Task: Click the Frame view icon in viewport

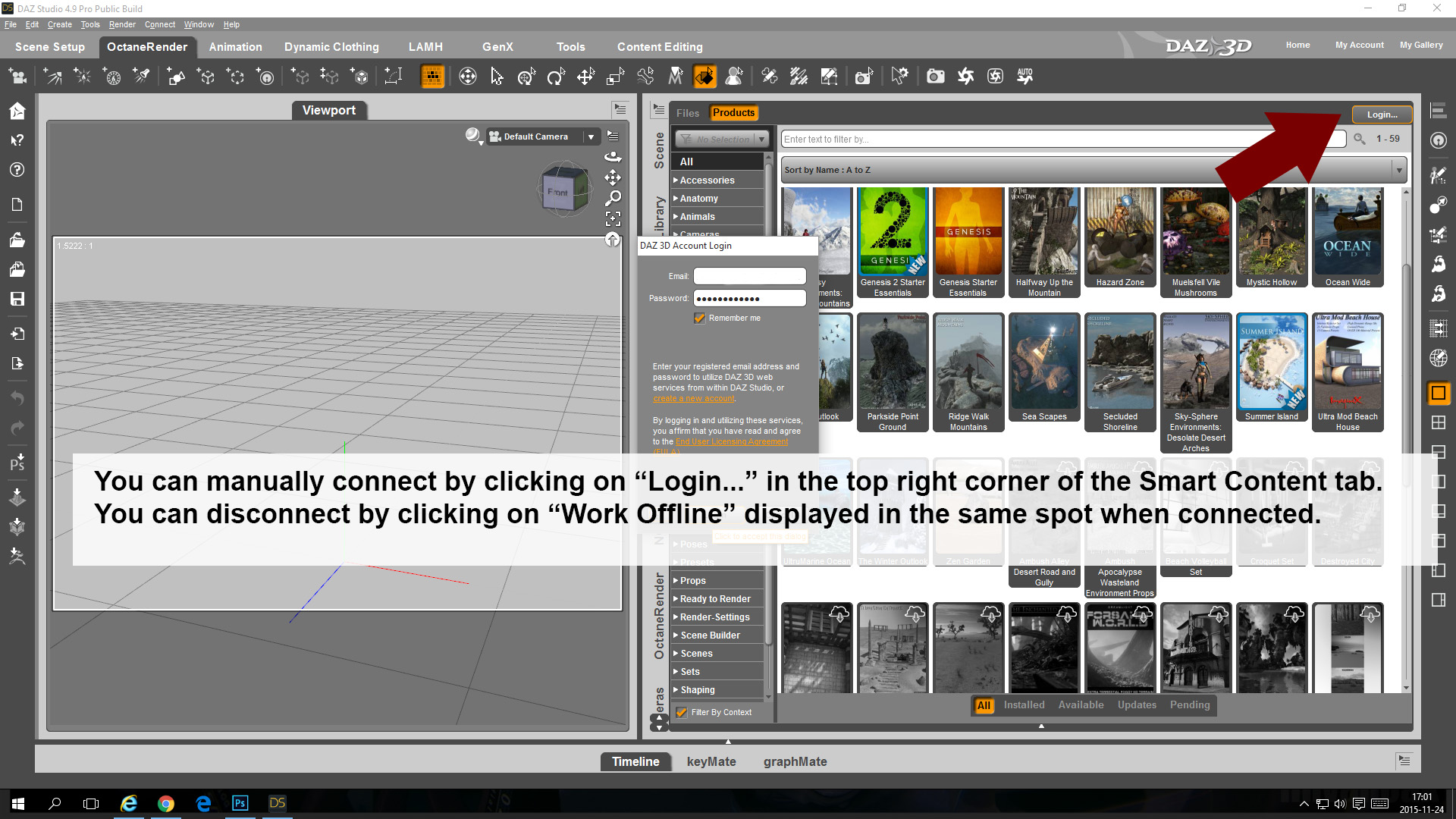Action: (x=613, y=219)
